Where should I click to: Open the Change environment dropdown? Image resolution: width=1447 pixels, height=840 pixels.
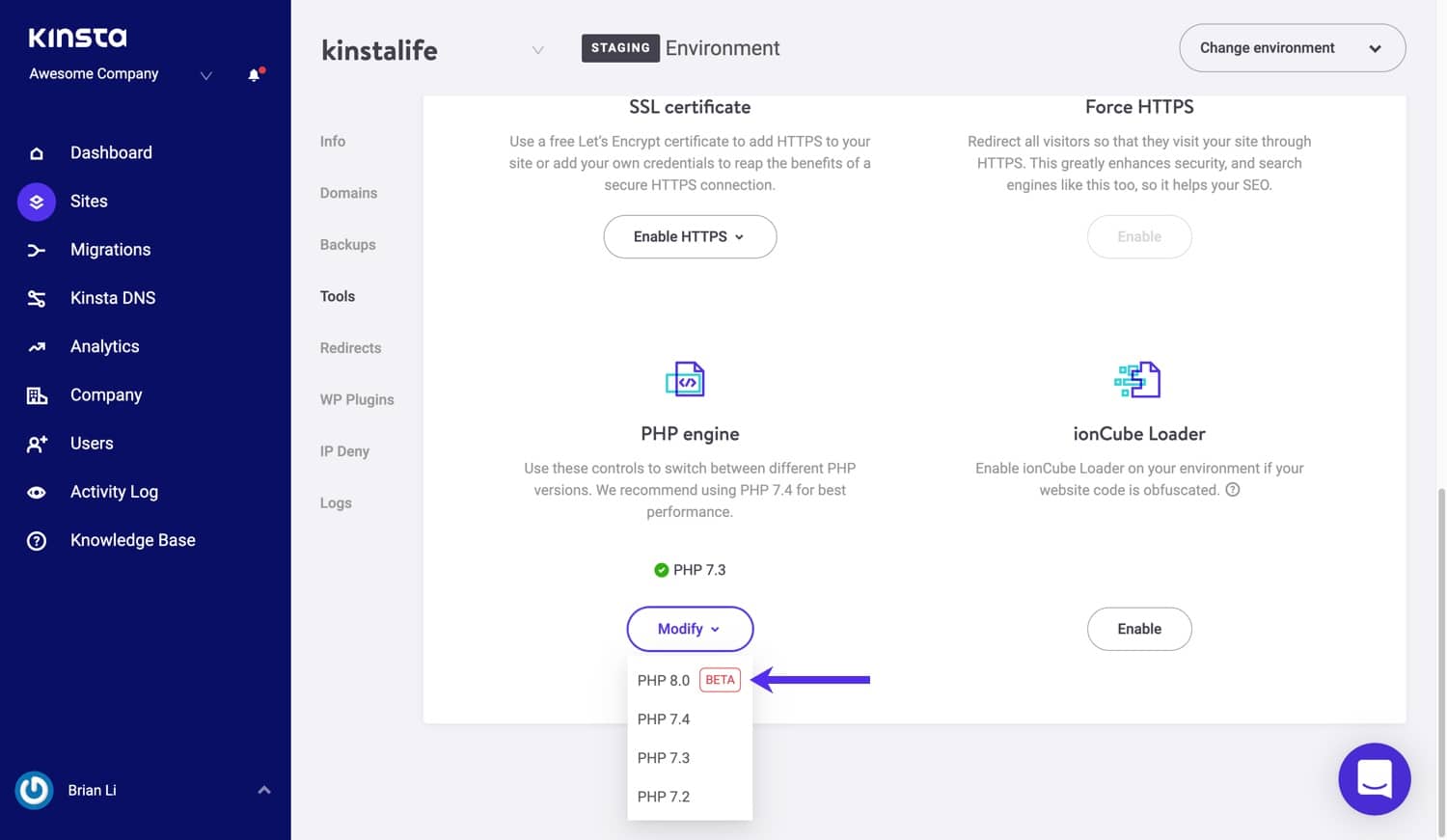[x=1291, y=47]
